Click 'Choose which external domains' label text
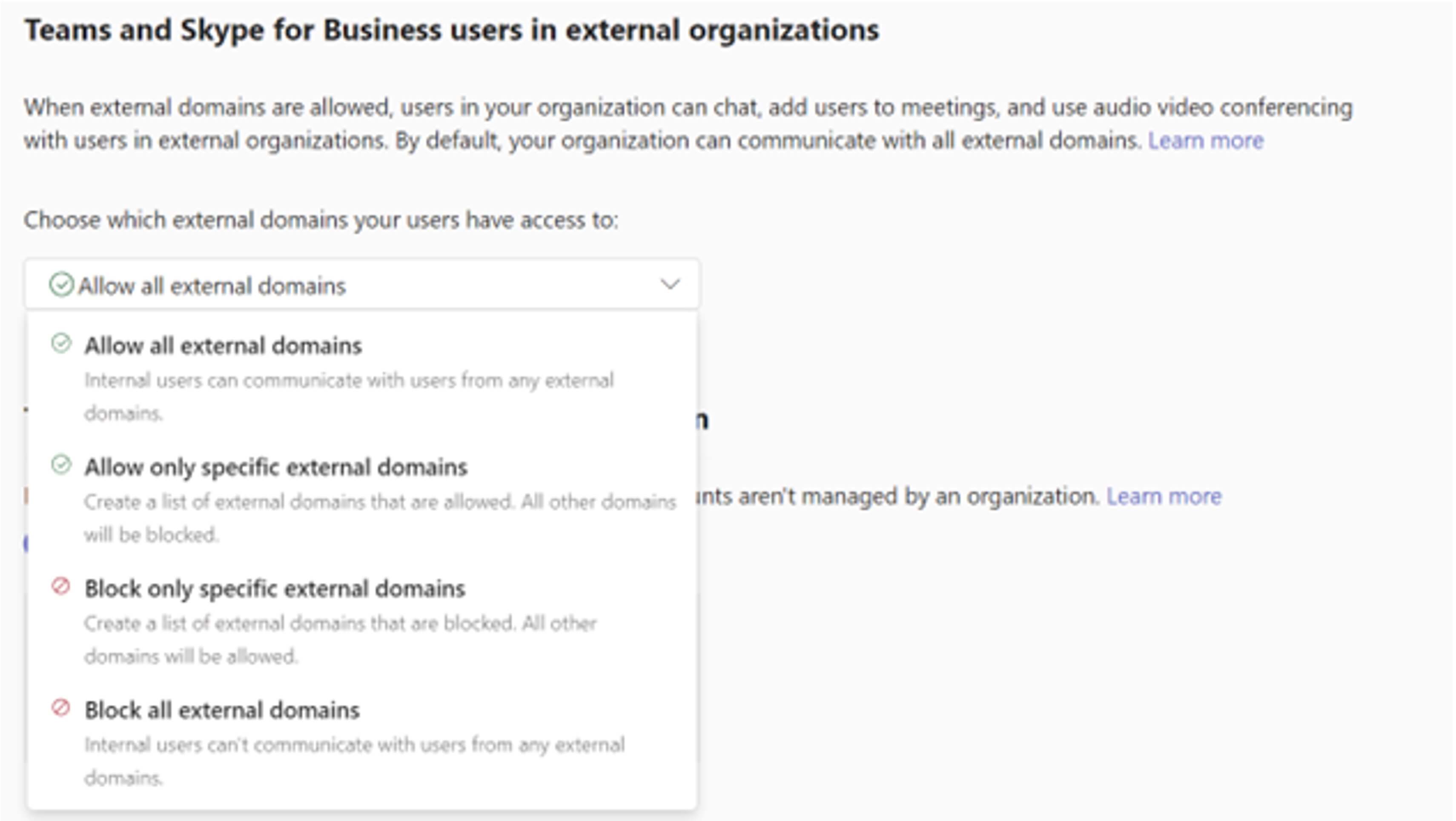The height and width of the screenshot is (821, 1456). (321, 220)
